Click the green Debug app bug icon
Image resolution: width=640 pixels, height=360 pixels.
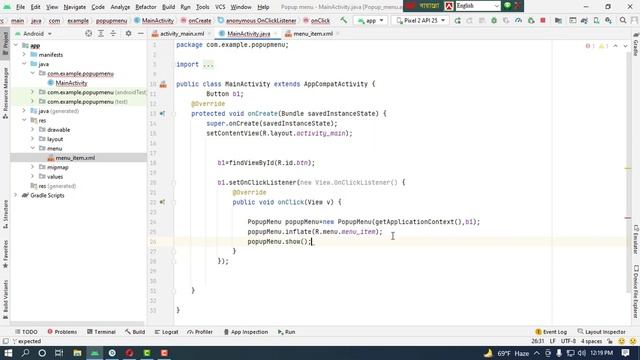pos(494,20)
